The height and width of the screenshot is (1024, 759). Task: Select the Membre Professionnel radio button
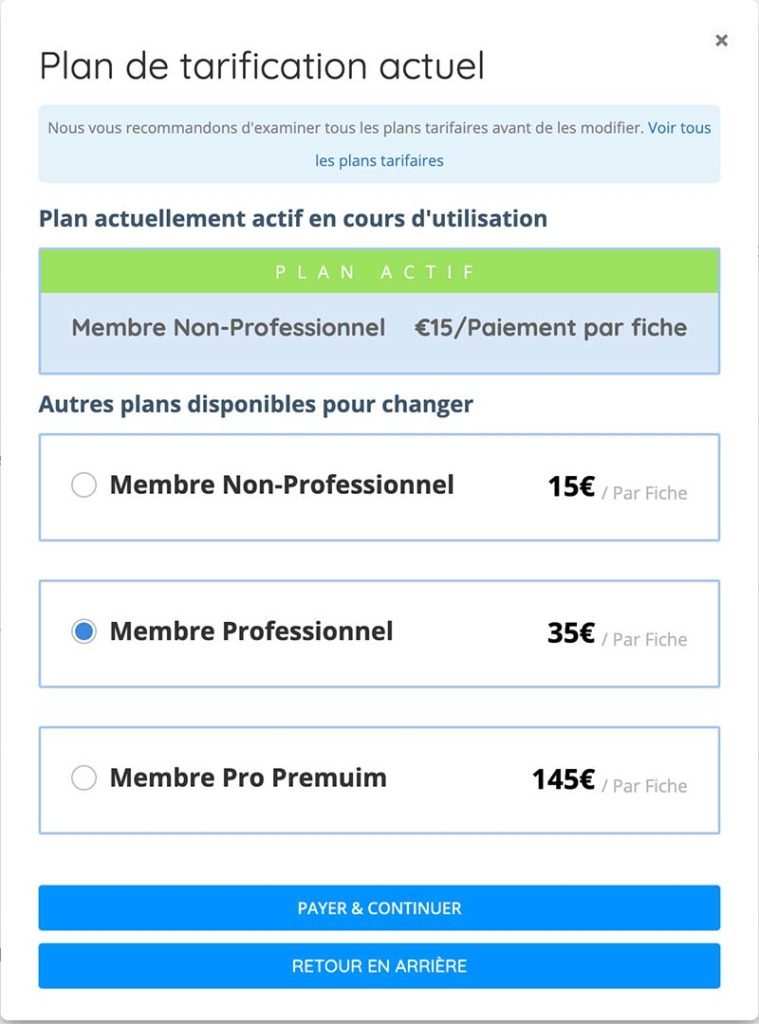84,632
